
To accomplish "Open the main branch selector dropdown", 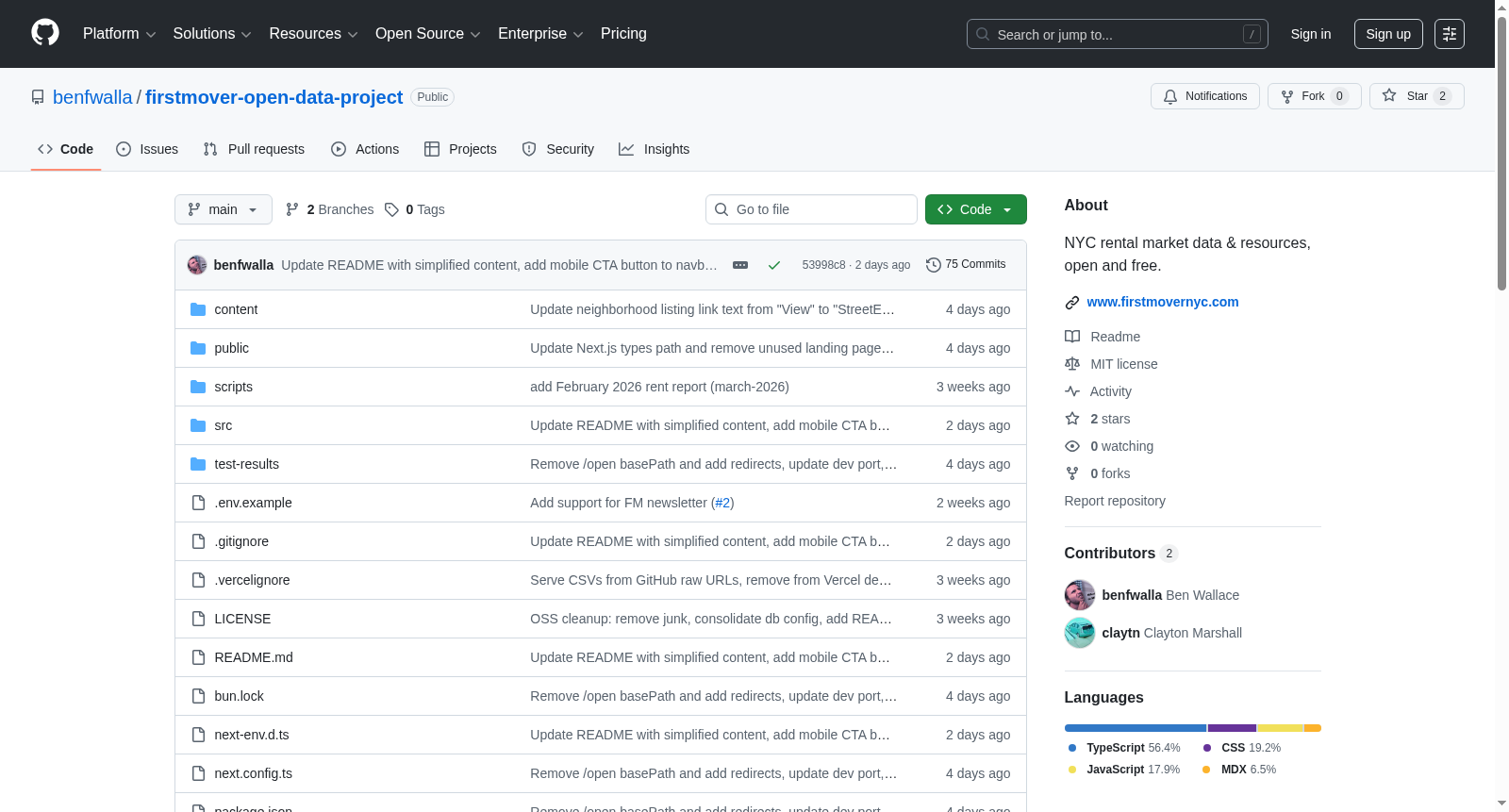I will [x=224, y=209].
